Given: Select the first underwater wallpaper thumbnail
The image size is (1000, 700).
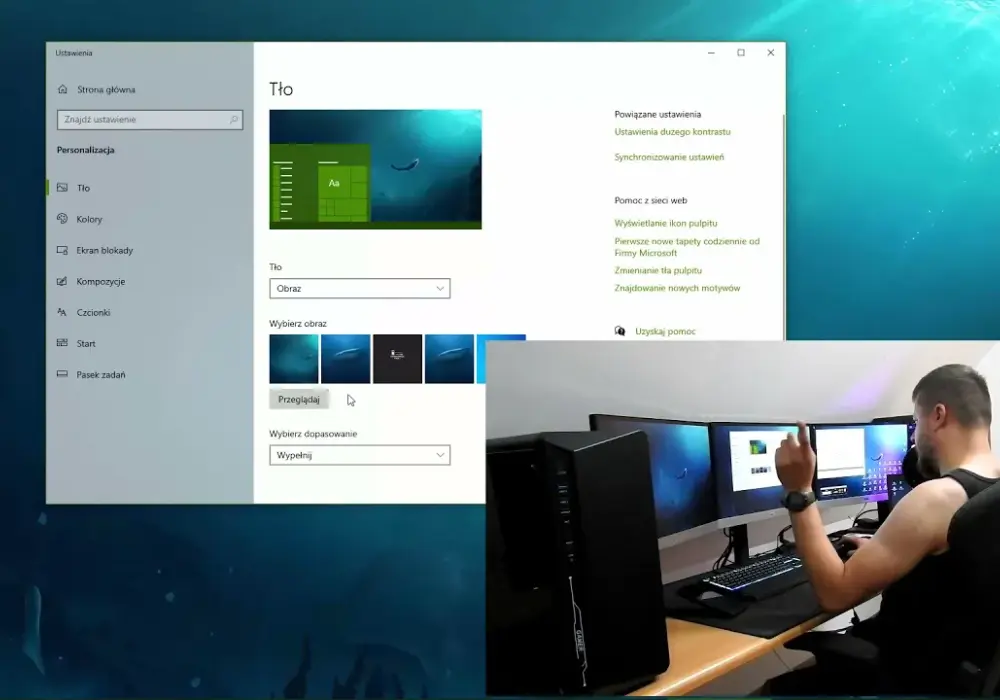Looking at the screenshot, I should tap(294, 359).
